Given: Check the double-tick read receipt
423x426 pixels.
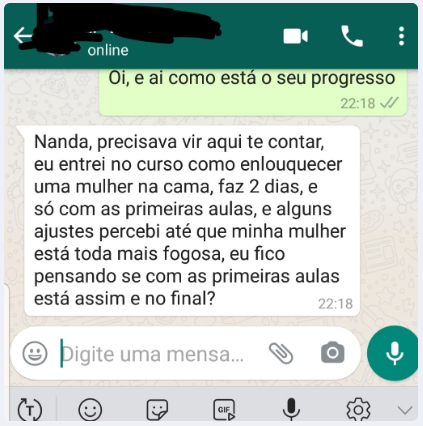Looking at the screenshot, I should point(390,103).
